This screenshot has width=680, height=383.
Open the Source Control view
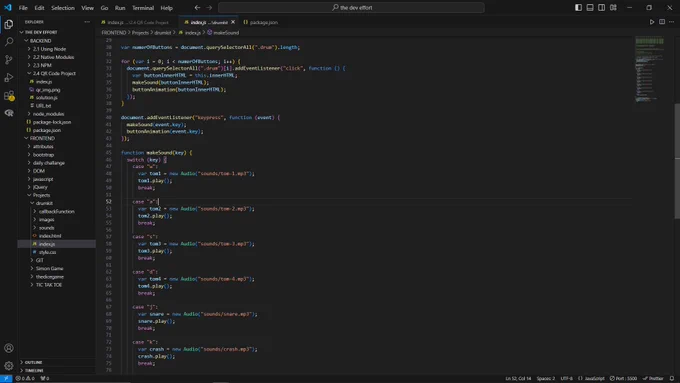pyautogui.click(x=9, y=60)
